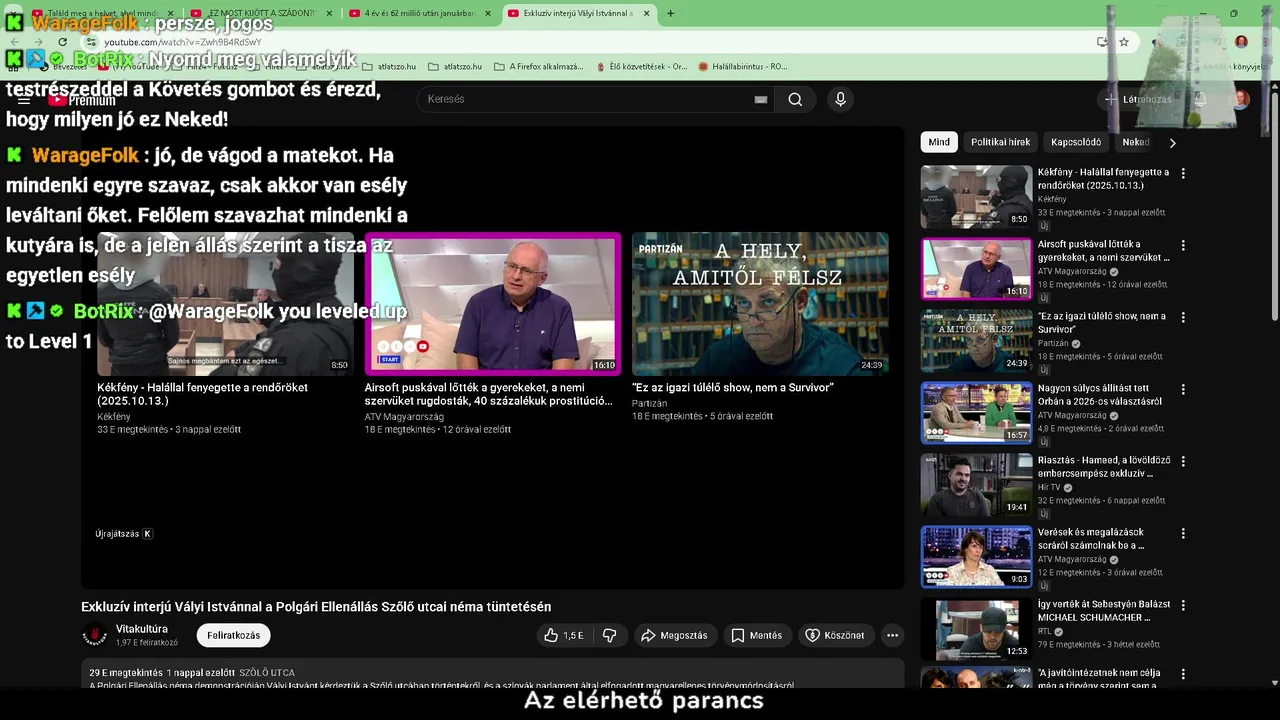The image size is (1280, 720).
Task: Switch to the '4 év és 62 millió' browser tab
Action: 420,13
